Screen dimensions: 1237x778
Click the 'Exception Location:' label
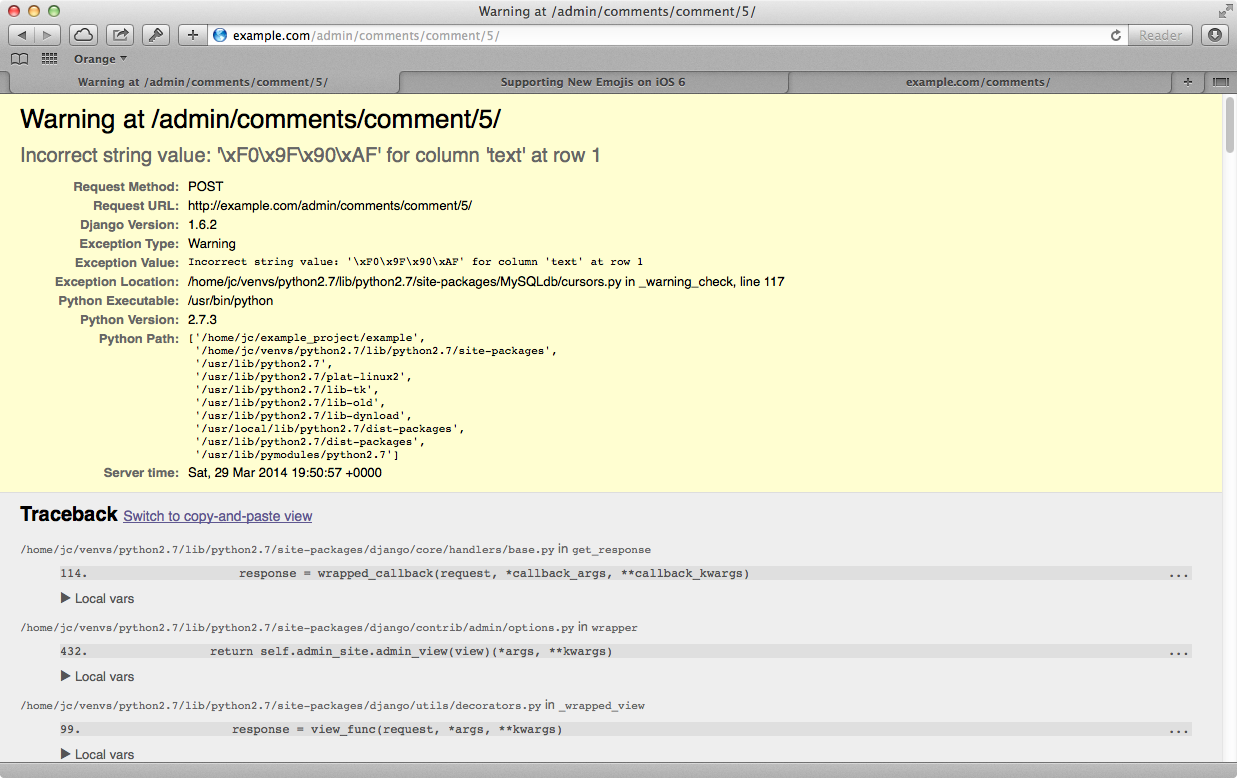pos(117,282)
